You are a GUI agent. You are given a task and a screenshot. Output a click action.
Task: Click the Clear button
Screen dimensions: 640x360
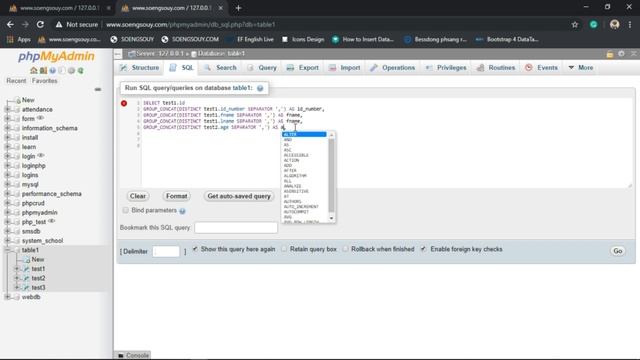(x=138, y=196)
